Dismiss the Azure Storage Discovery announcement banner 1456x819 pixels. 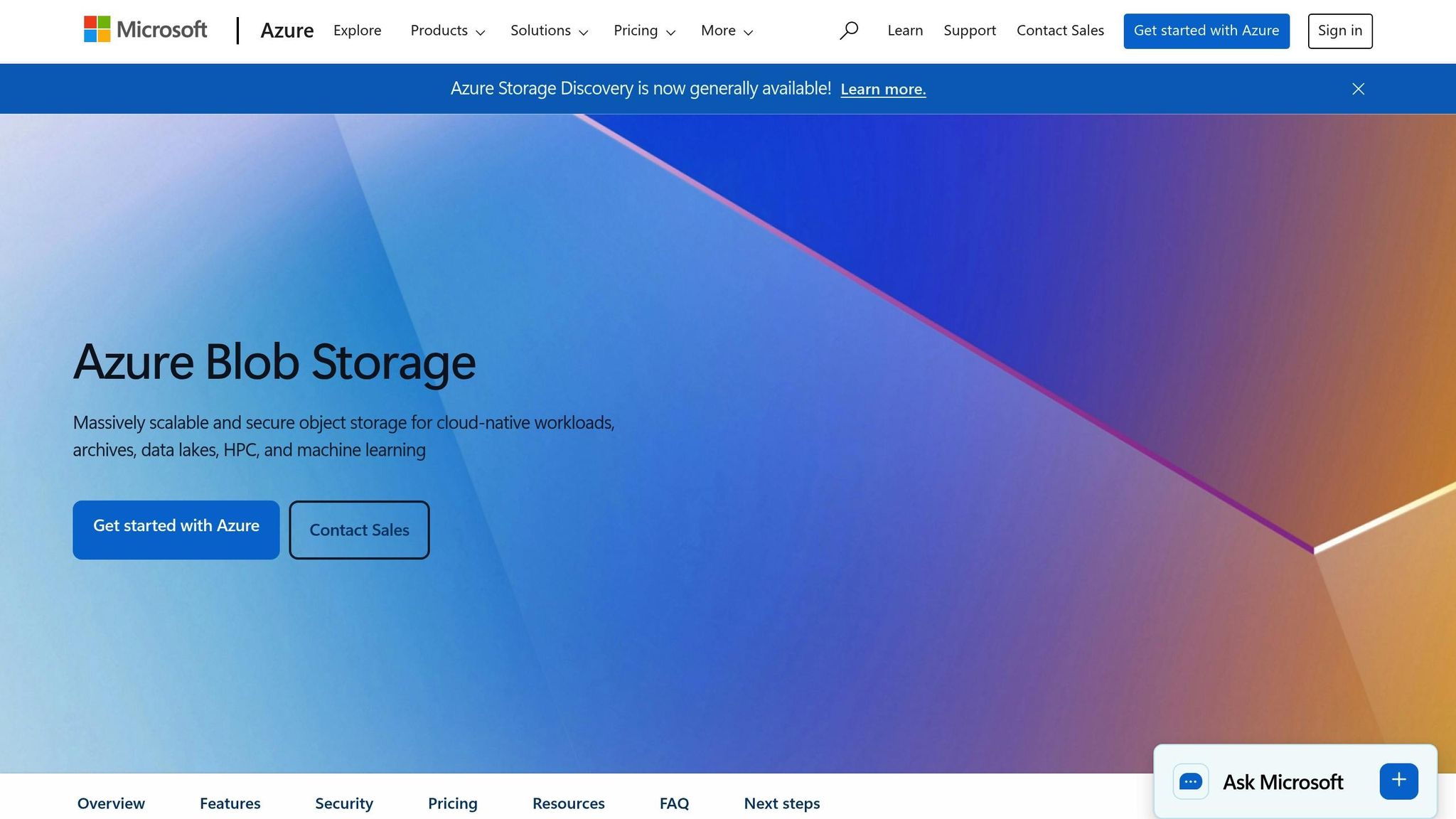[x=1358, y=88]
